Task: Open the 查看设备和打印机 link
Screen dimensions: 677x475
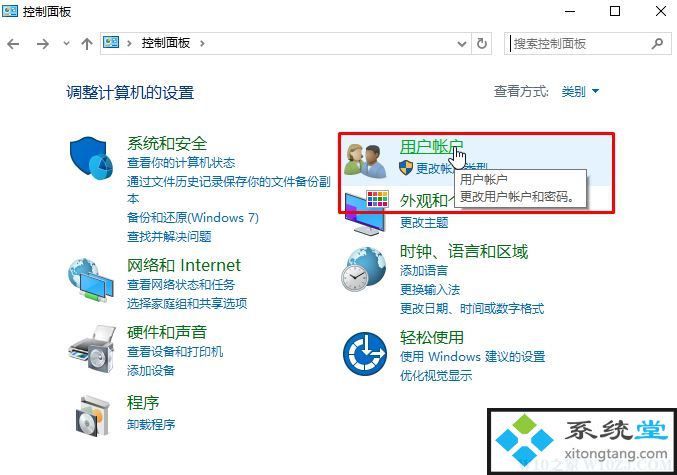Action: (175, 352)
